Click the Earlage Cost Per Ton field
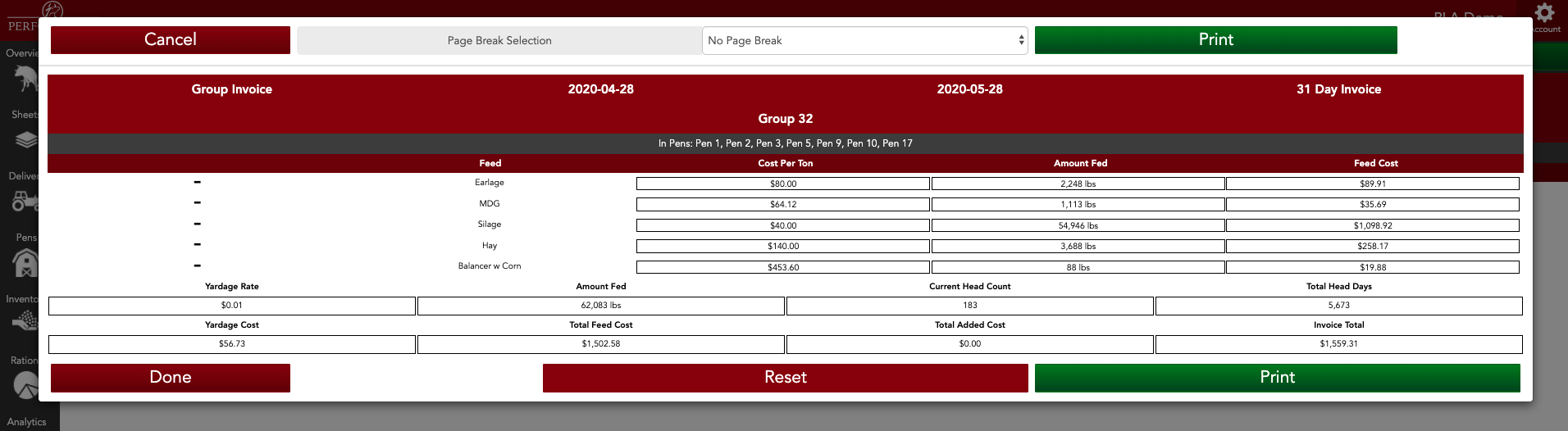1568x431 pixels. point(782,184)
